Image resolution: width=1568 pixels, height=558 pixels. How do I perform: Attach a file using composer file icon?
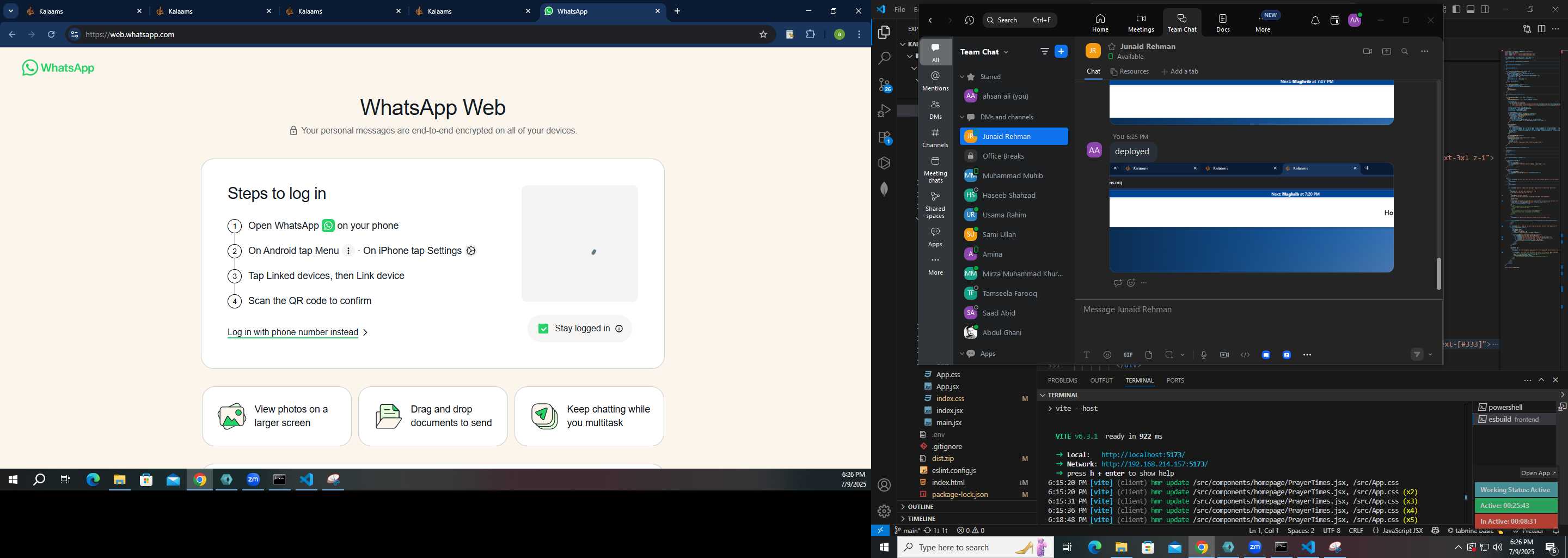click(1149, 355)
